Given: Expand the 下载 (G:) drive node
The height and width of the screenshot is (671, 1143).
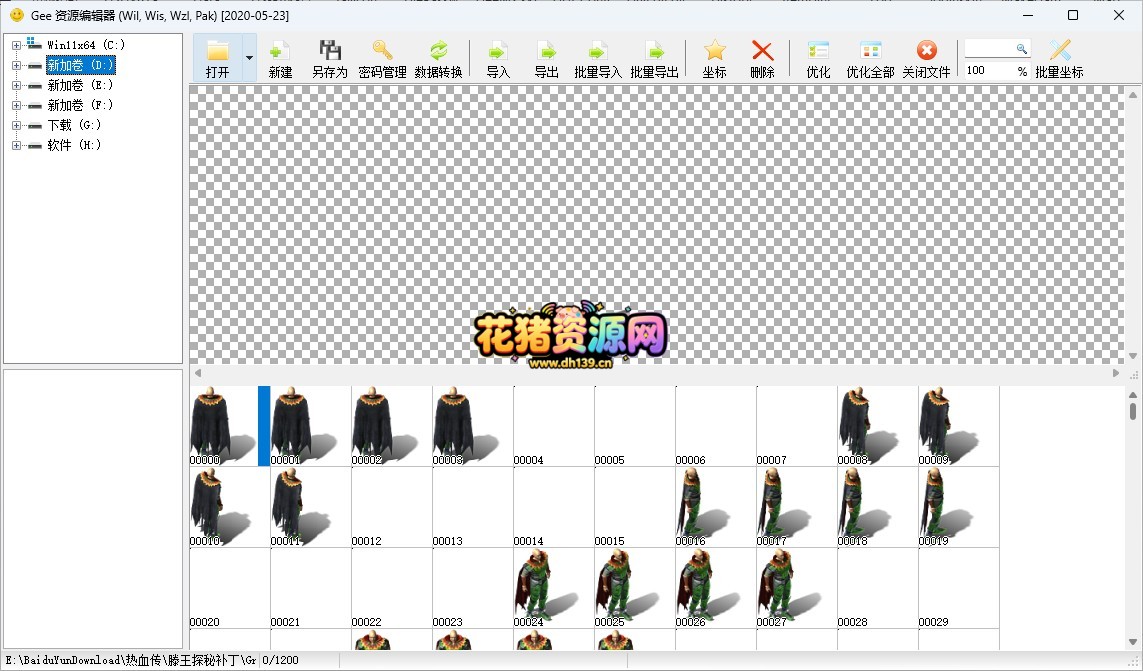Looking at the screenshot, I should (x=16, y=125).
